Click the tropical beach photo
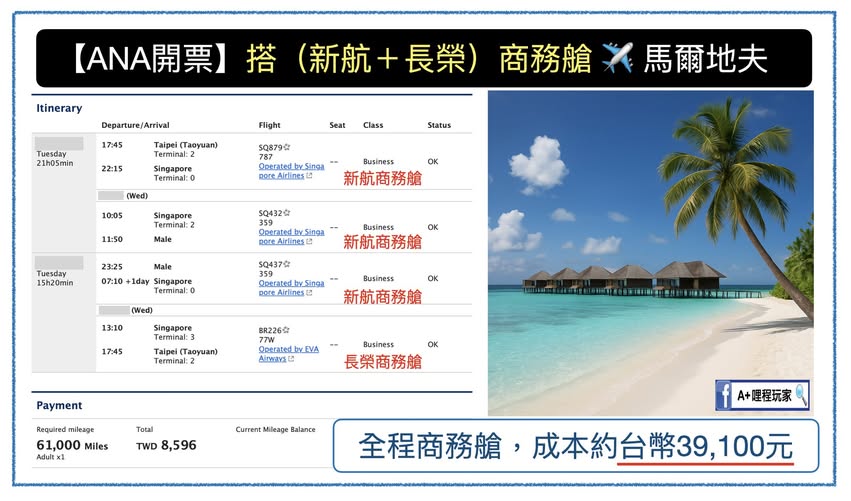 (650, 250)
